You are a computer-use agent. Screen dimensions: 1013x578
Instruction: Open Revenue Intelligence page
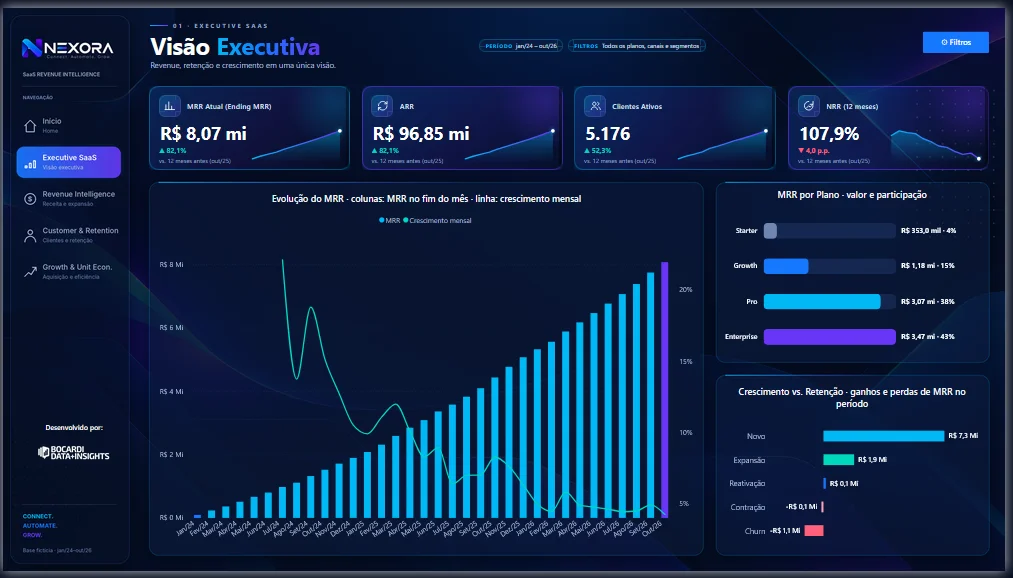68,198
